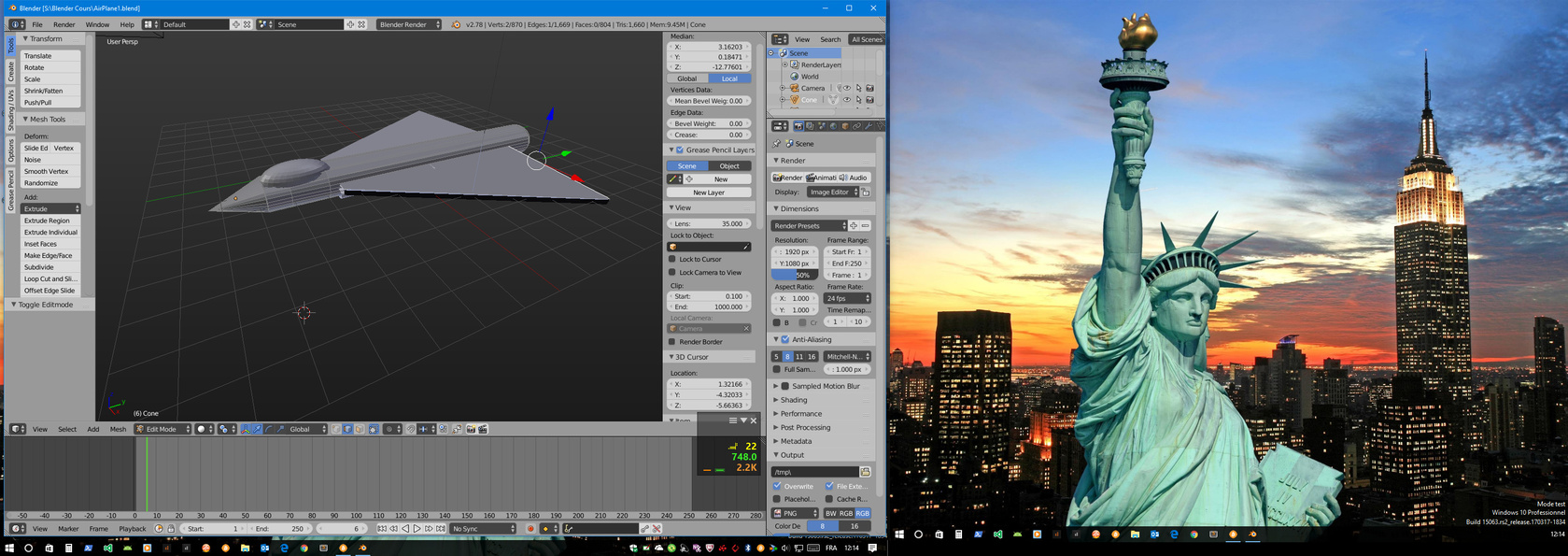Click the play animation button in timeline
This screenshot has width=1568, height=556.
[417, 529]
